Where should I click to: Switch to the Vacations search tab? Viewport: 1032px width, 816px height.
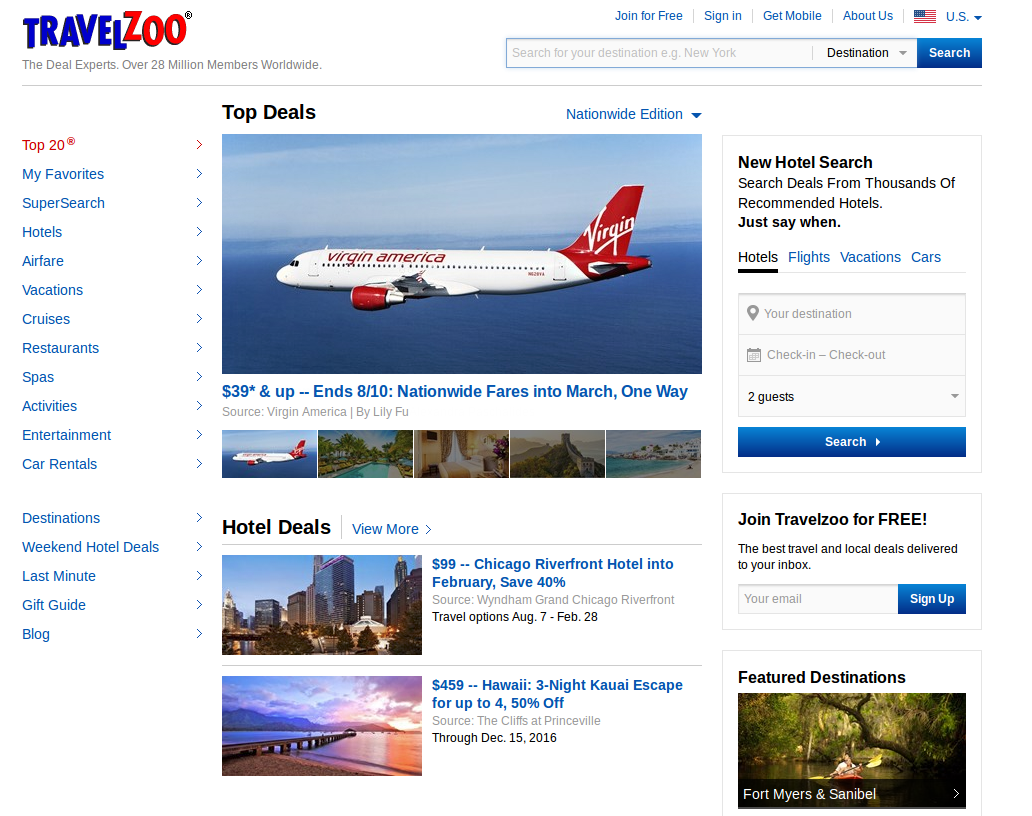point(870,257)
